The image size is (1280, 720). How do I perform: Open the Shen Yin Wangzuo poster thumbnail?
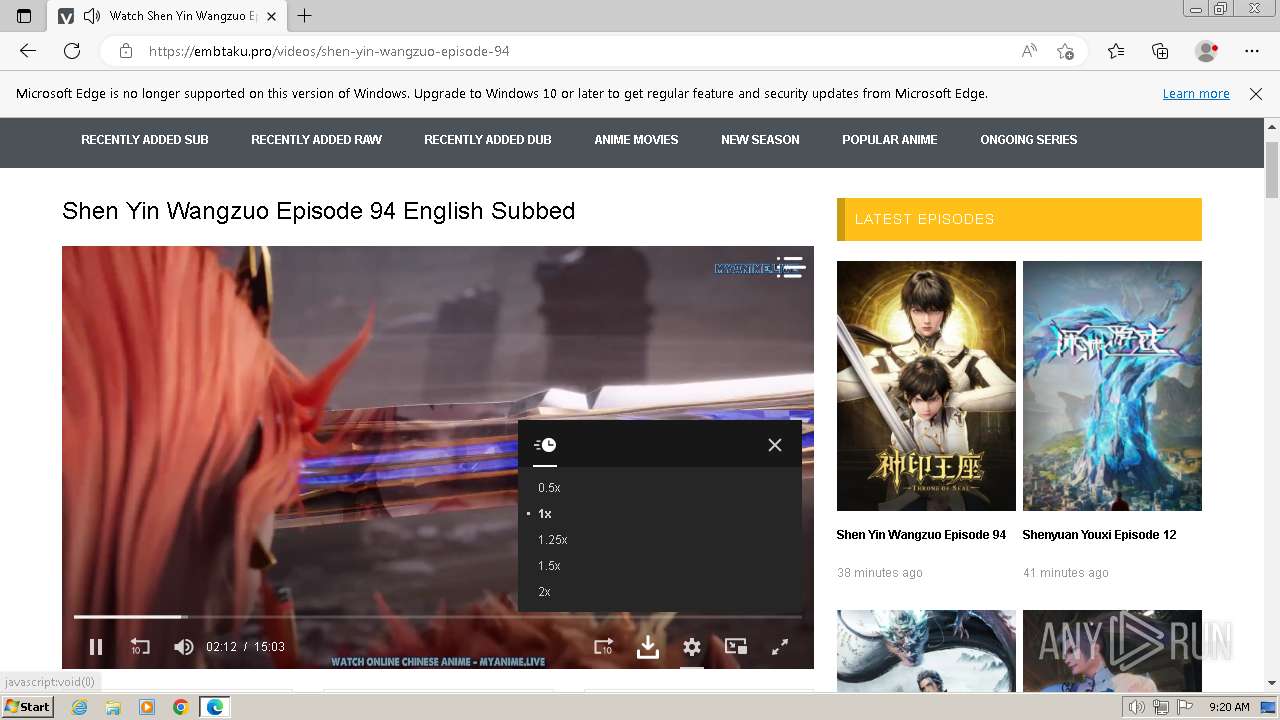tap(926, 386)
